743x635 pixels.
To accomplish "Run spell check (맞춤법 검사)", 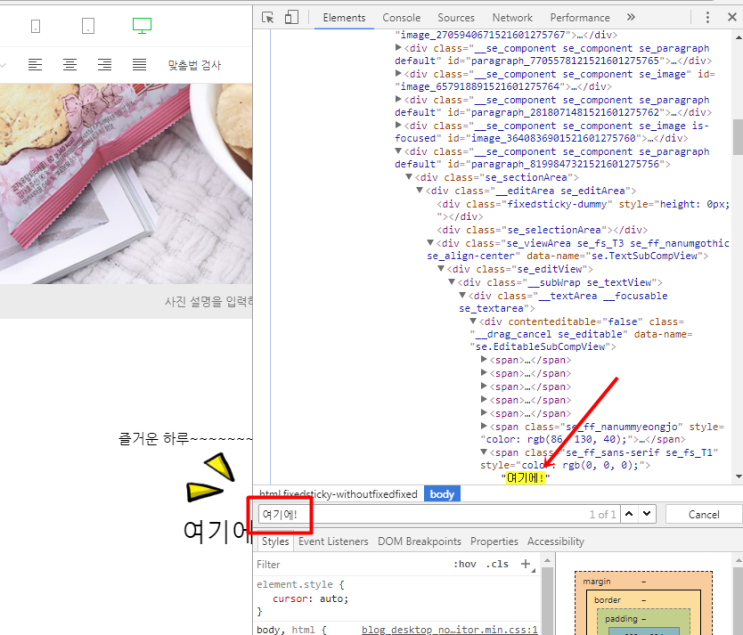I will coord(194,65).
